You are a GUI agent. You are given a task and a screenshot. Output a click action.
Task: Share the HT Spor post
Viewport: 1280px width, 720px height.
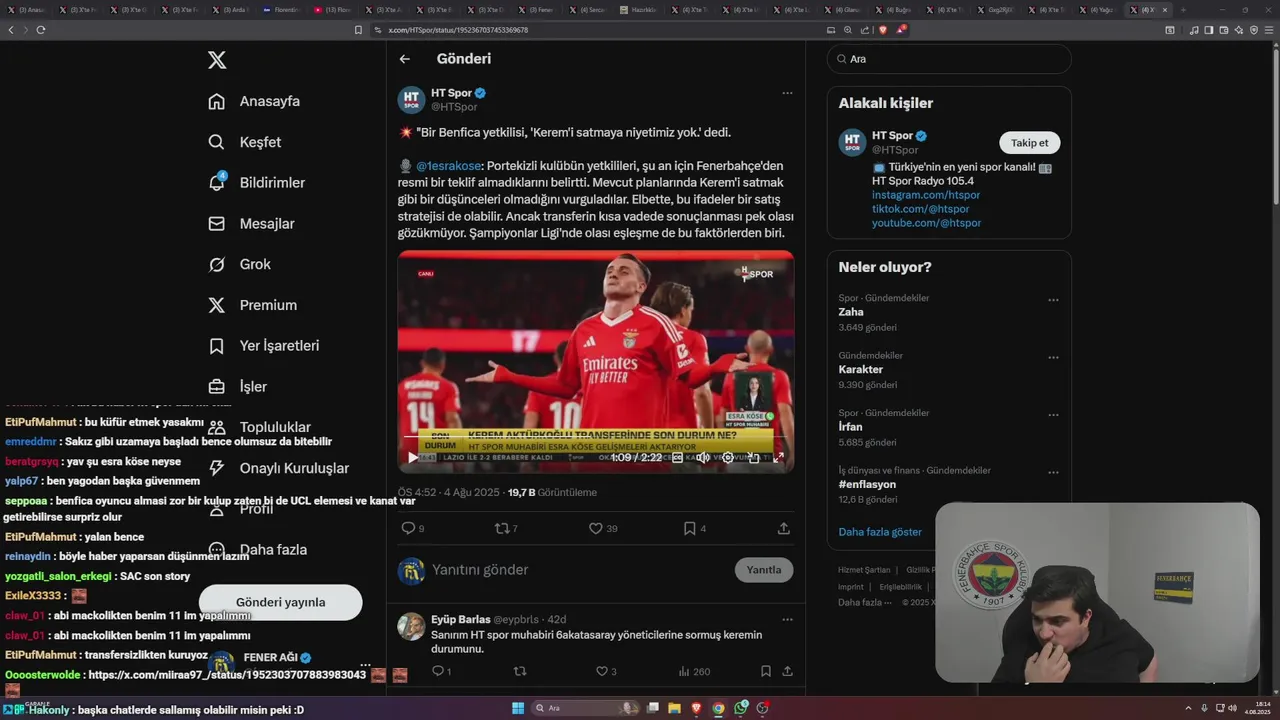(784, 528)
